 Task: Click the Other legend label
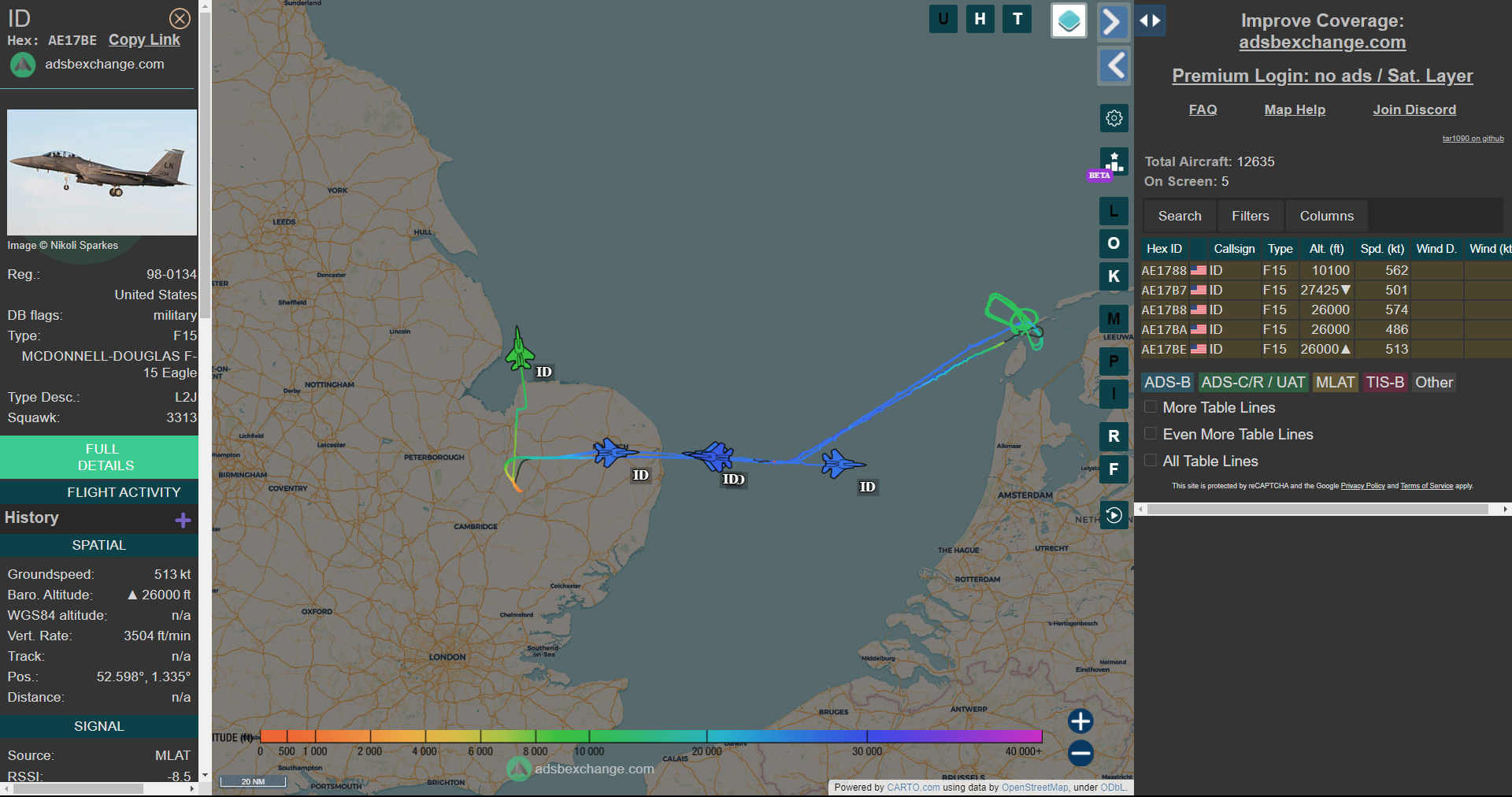(1434, 383)
